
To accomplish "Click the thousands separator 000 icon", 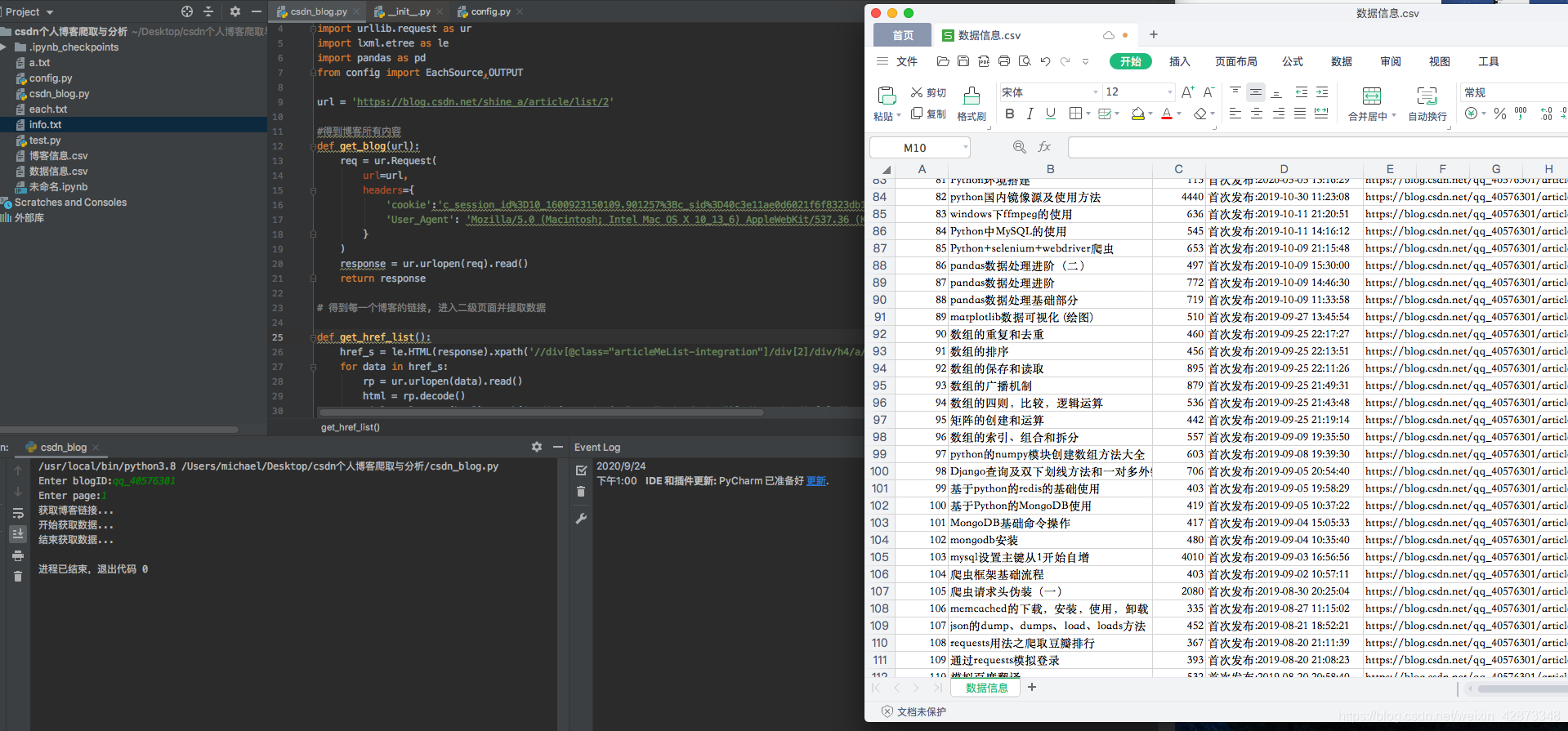I will [x=1521, y=114].
